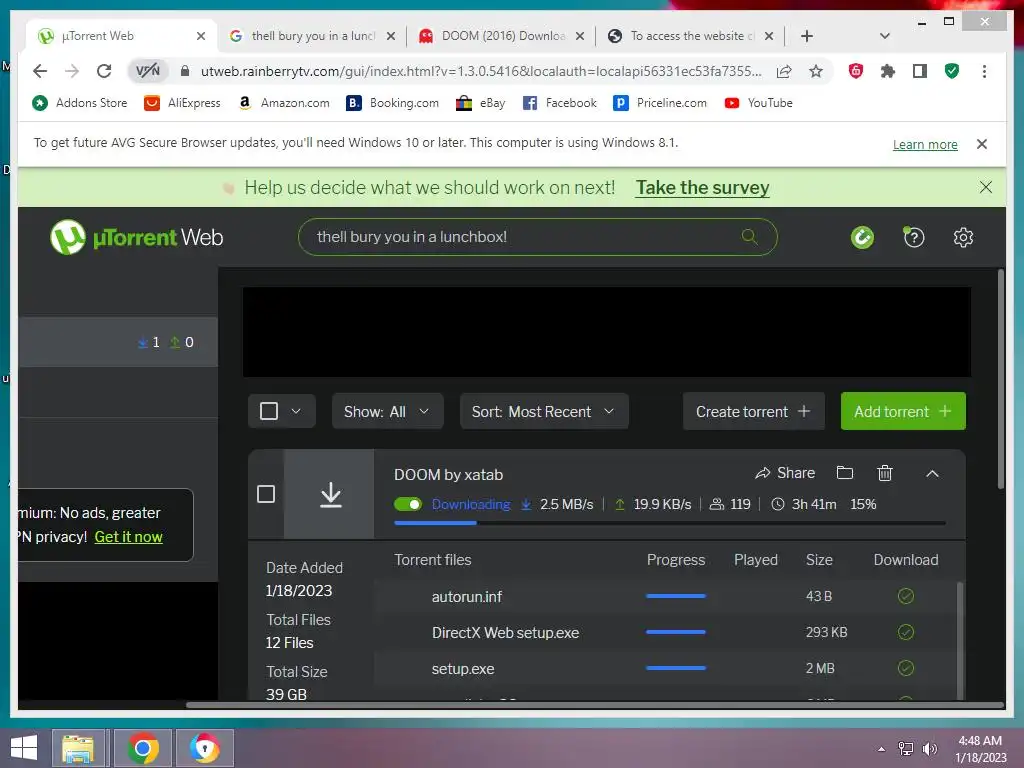Image resolution: width=1024 pixels, height=768 pixels.
Task: Click the share page icon in address bar
Action: 784,71
